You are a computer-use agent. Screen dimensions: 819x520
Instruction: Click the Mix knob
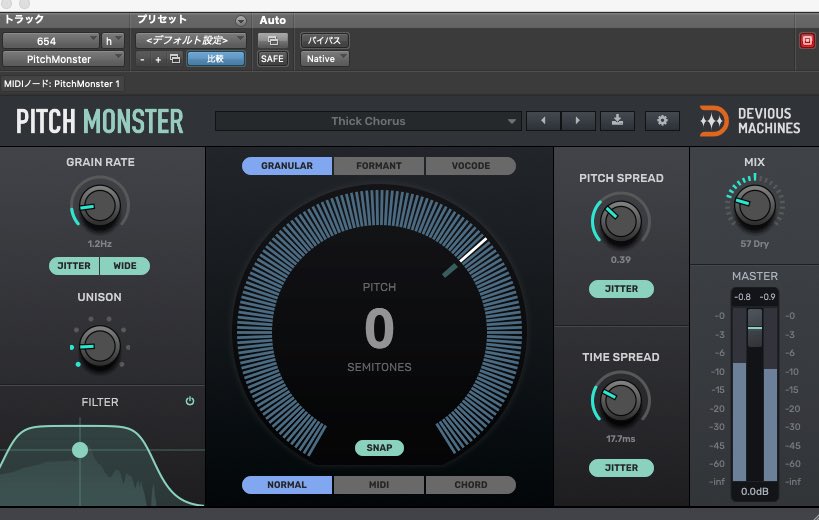755,205
